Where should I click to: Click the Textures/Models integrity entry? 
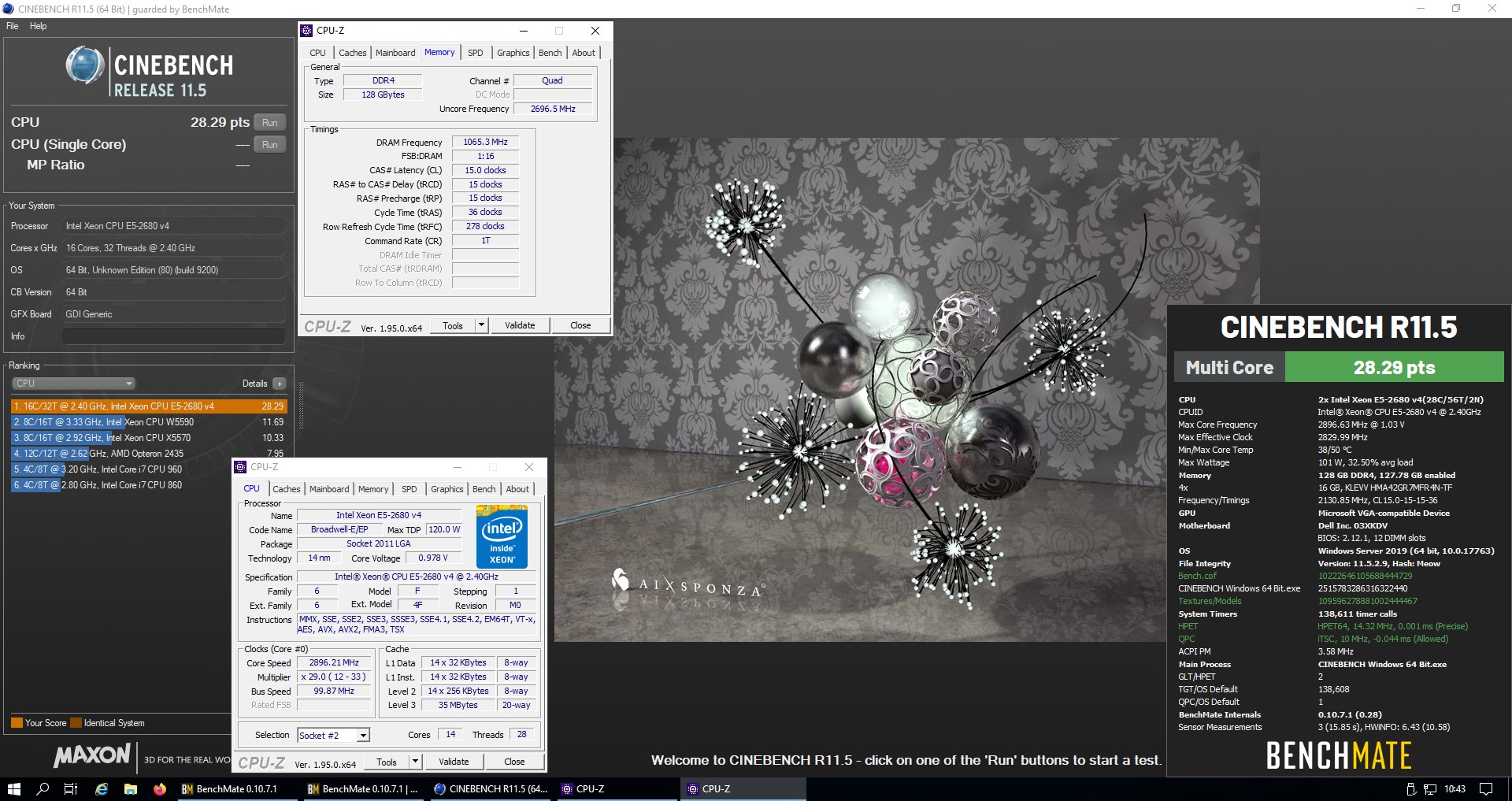pyautogui.click(x=1210, y=601)
